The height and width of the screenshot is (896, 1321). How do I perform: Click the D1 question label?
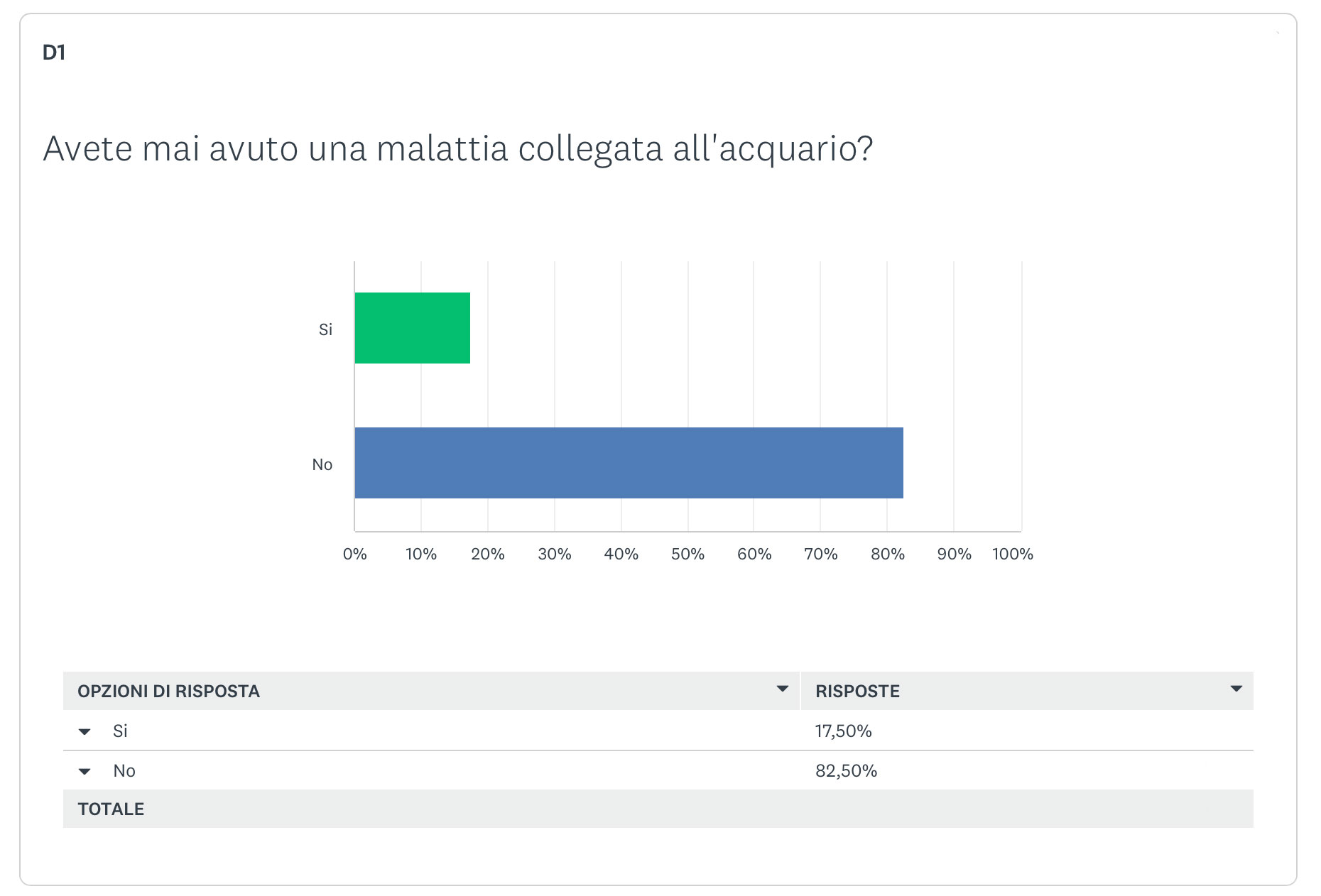click(54, 53)
